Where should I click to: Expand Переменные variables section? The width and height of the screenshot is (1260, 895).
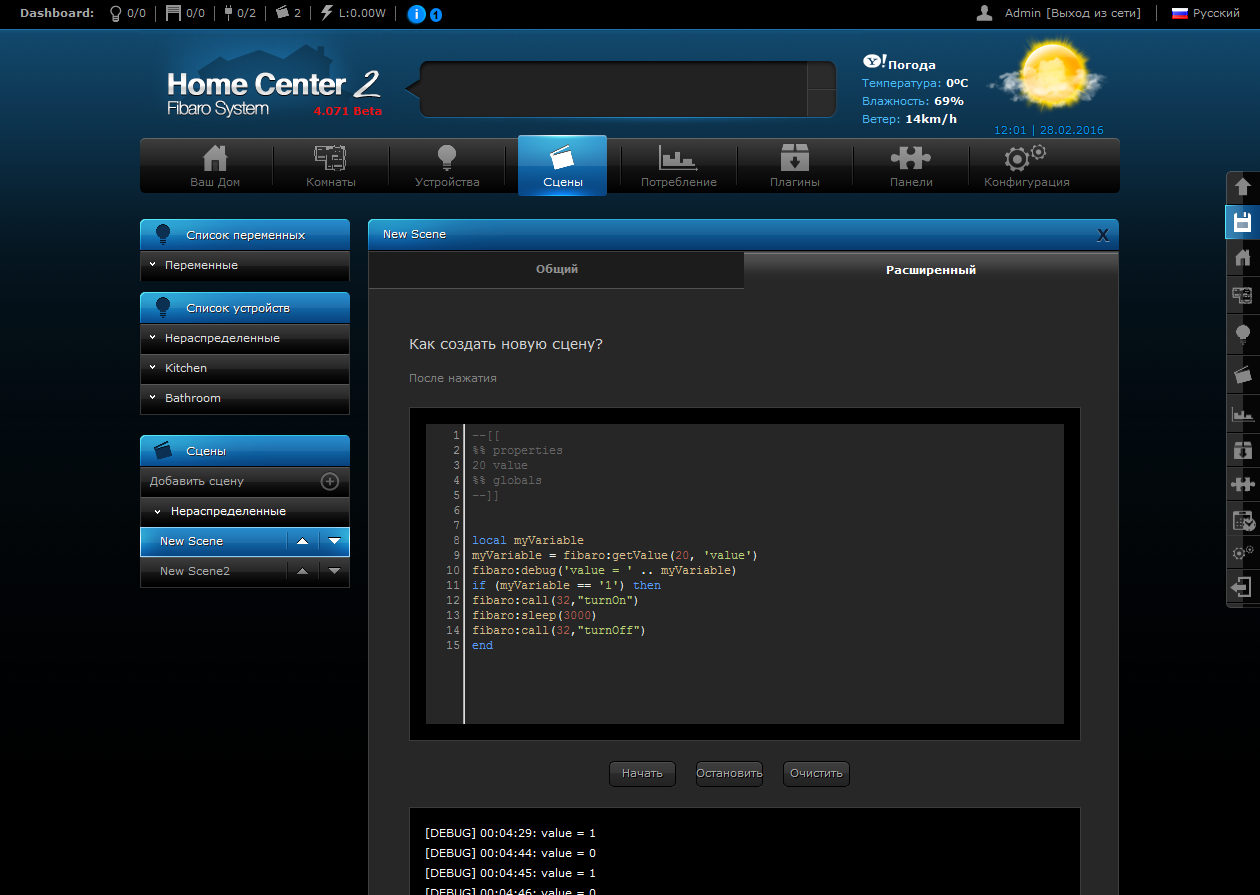pyautogui.click(x=245, y=266)
